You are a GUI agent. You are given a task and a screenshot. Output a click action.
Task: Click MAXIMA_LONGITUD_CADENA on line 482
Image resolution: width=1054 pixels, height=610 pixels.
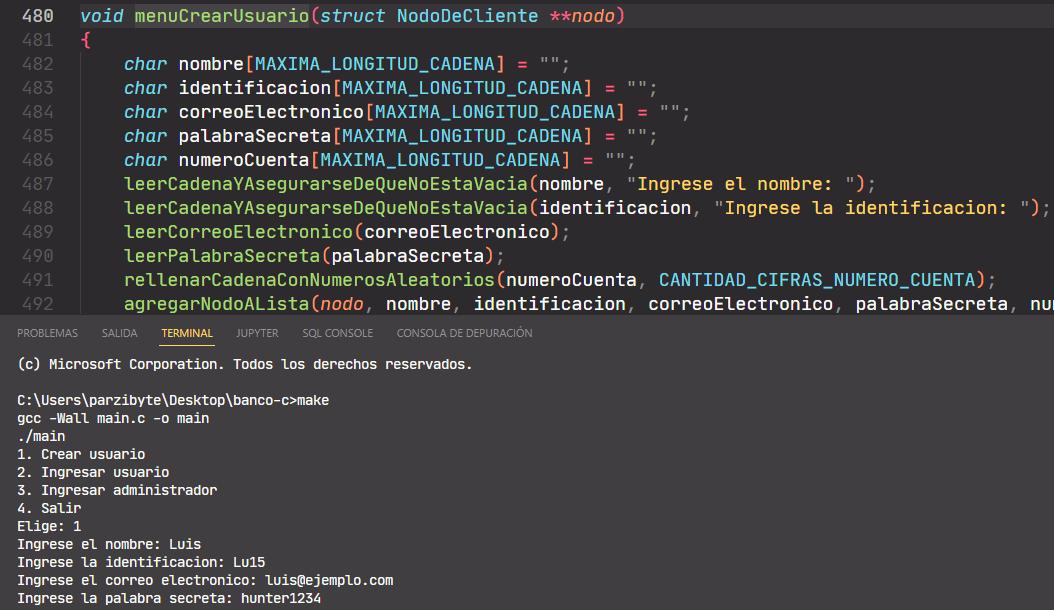(375, 64)
